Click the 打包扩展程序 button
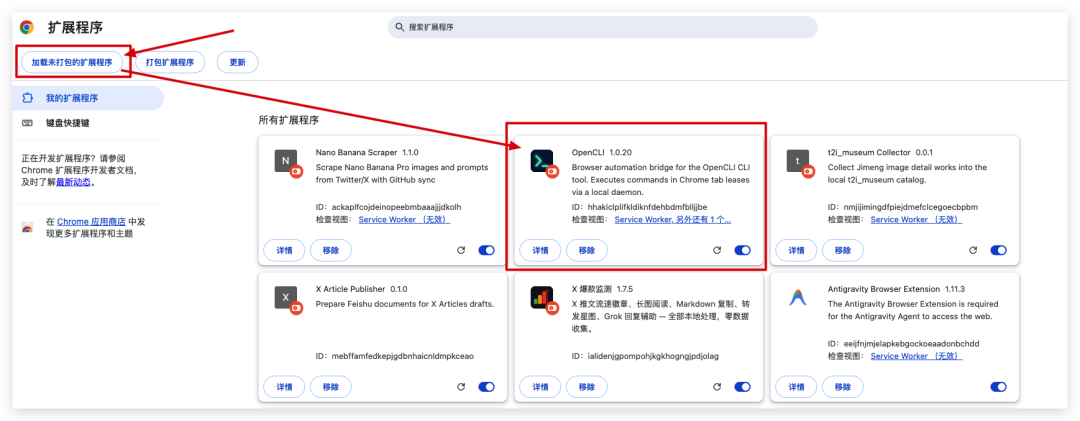Image resolution: width=1080 pixels, height=421 pixels. click(x=170, y=62)
